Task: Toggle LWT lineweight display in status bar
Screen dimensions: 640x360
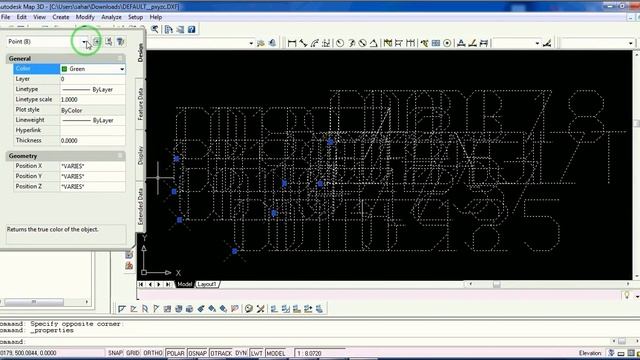Action: coord(256,353)
